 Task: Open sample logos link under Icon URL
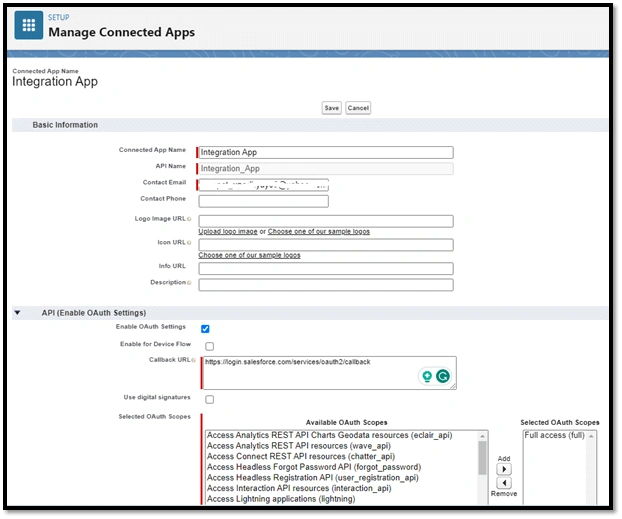coord(249,255)
